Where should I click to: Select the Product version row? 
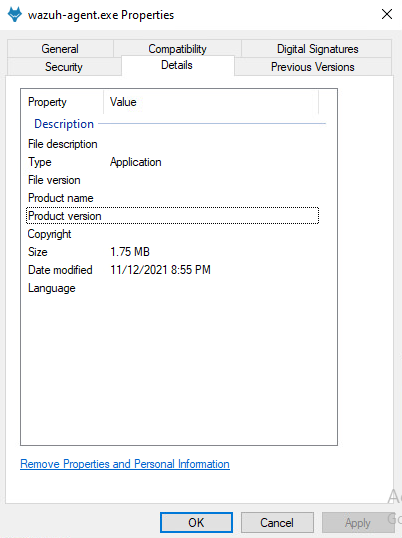pyautogui.click(x=173, y=216)
